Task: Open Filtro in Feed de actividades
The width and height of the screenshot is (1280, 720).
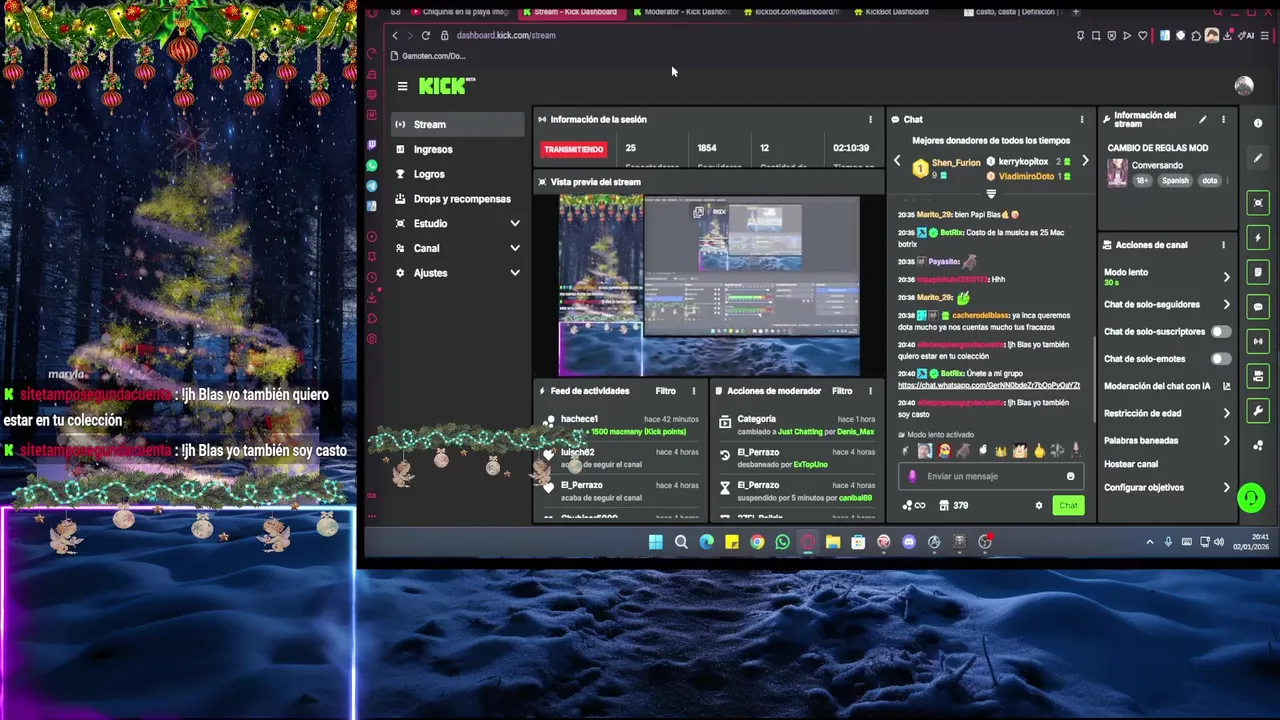Action: point(665,391)
